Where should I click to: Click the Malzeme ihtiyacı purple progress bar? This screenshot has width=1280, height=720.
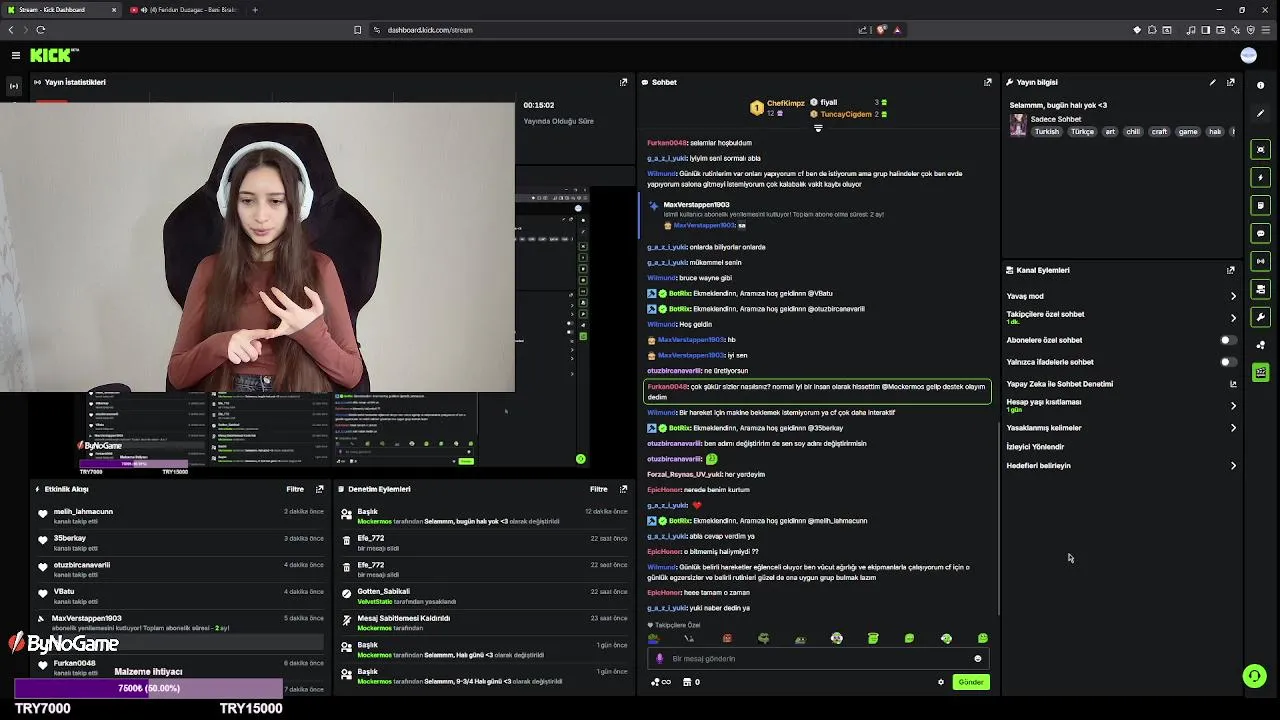click(x=149, y=688)
